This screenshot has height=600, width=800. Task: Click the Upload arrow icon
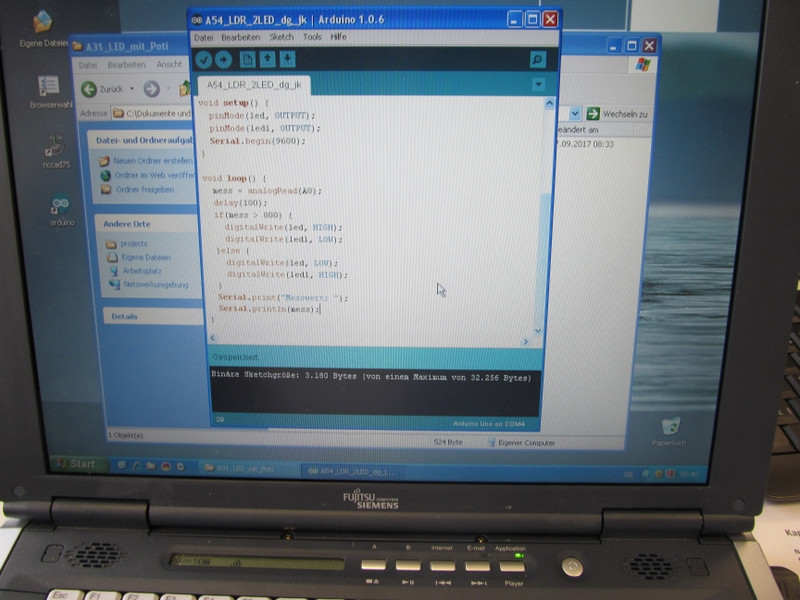223,59
